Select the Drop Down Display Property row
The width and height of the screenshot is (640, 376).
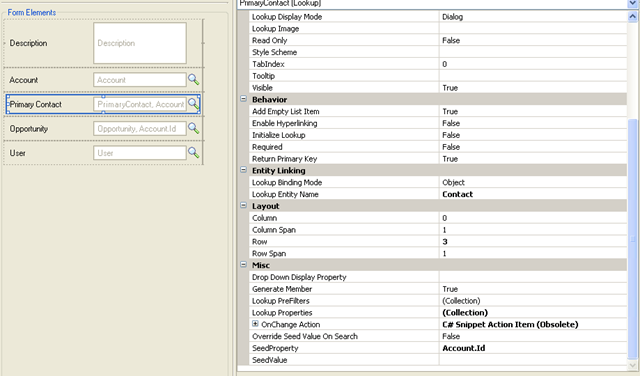coord(438,277)
